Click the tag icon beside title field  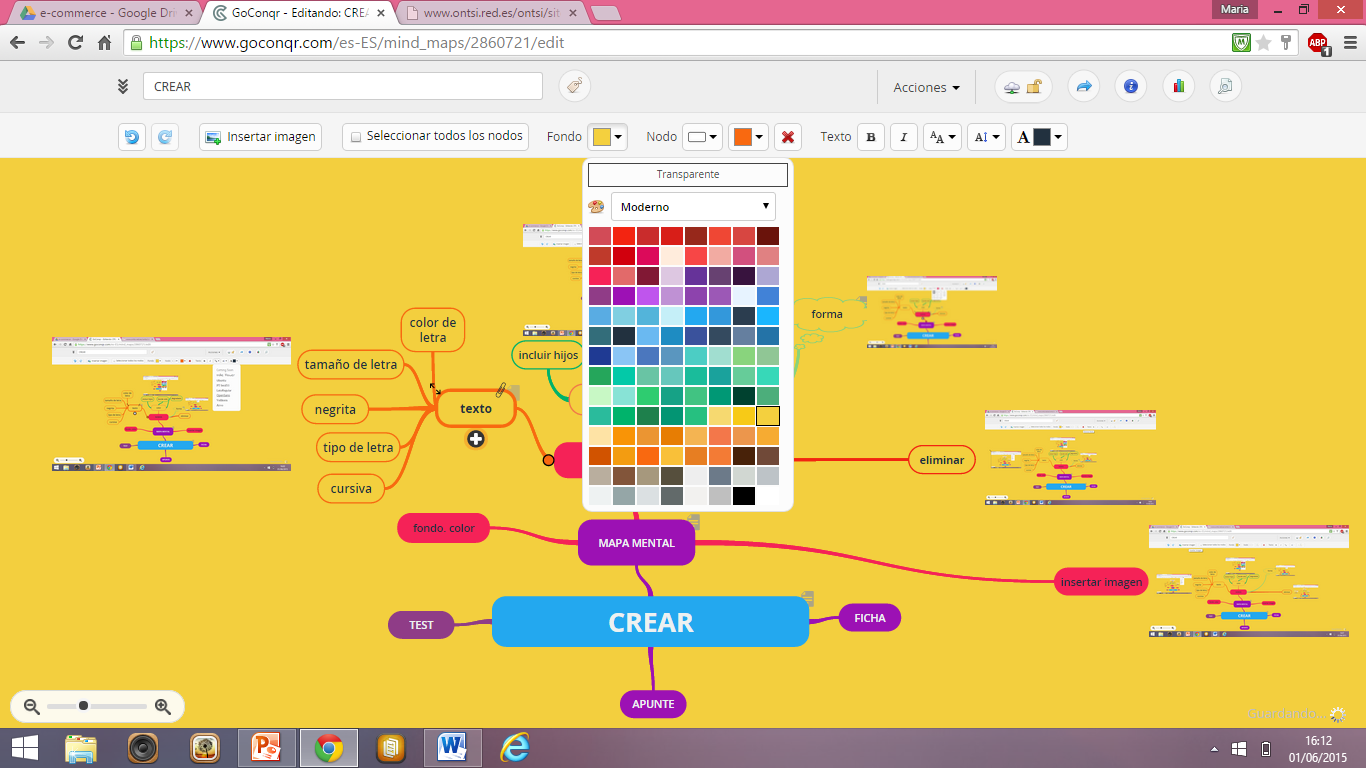(x=574, y=87)
